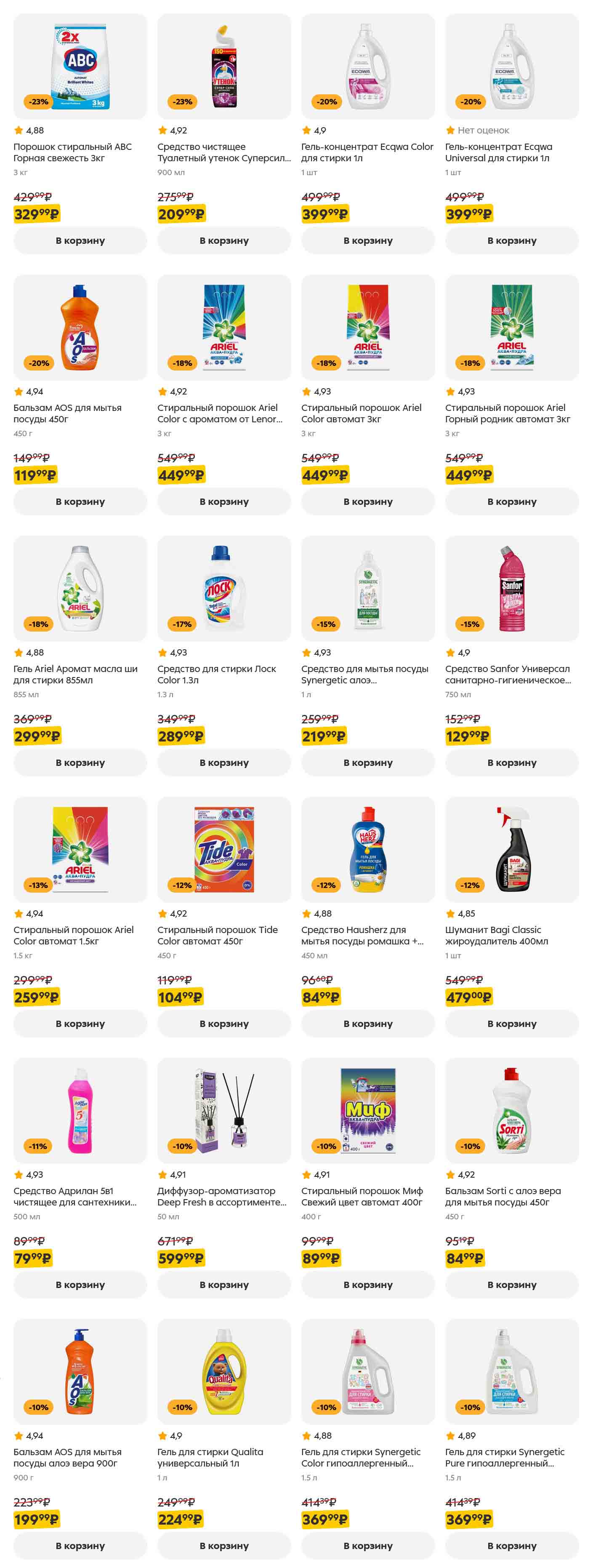
Task: Open the "Бальзам AOS алоэ вера 900г" title
Action: [67, 1458]
